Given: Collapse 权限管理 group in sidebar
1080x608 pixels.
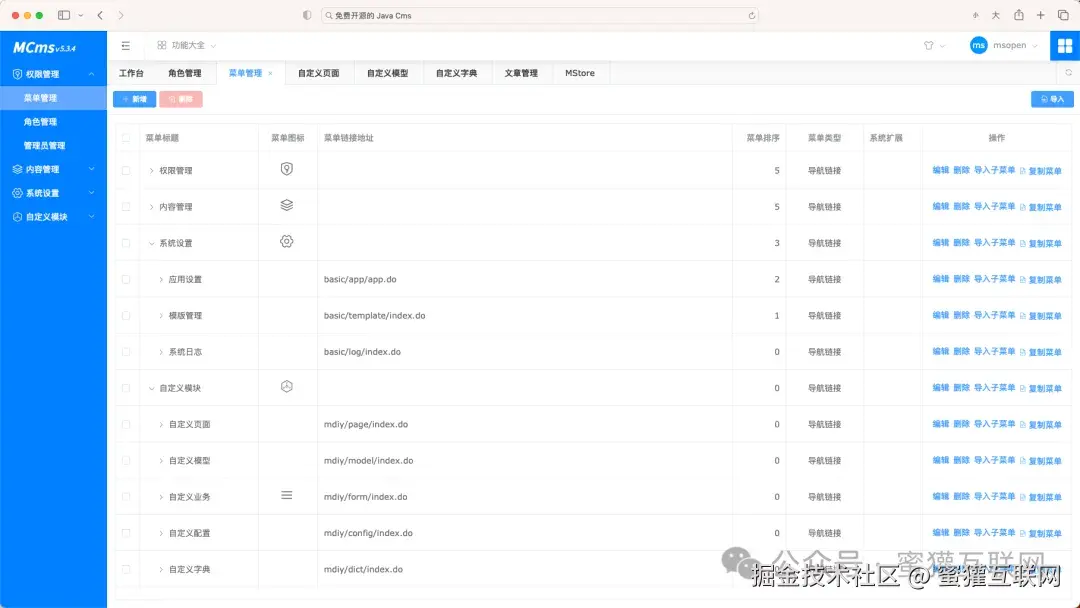Looking at the screenshot, I should pyautogui.click(x=91, y=74).
